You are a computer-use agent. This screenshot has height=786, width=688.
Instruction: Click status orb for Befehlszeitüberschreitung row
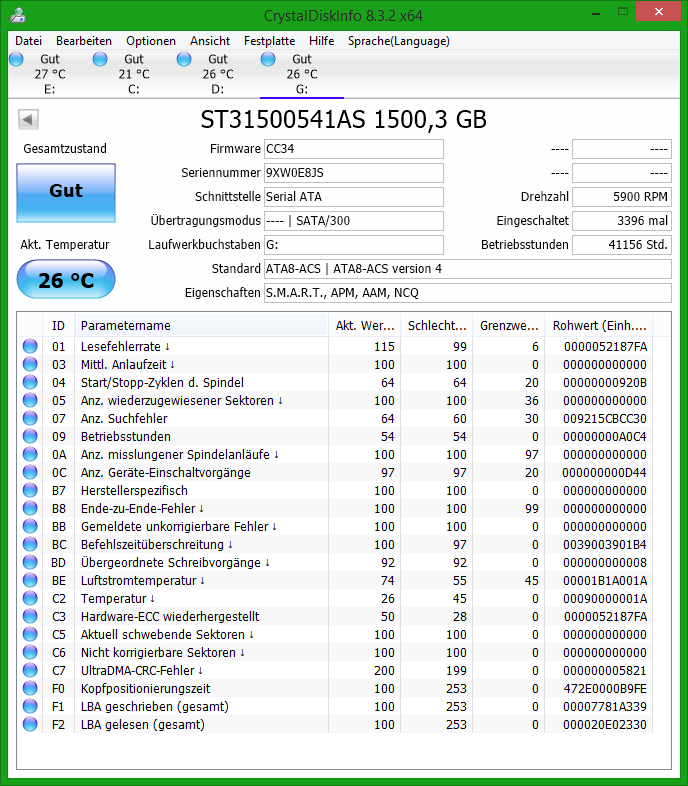tap(30, 545)
